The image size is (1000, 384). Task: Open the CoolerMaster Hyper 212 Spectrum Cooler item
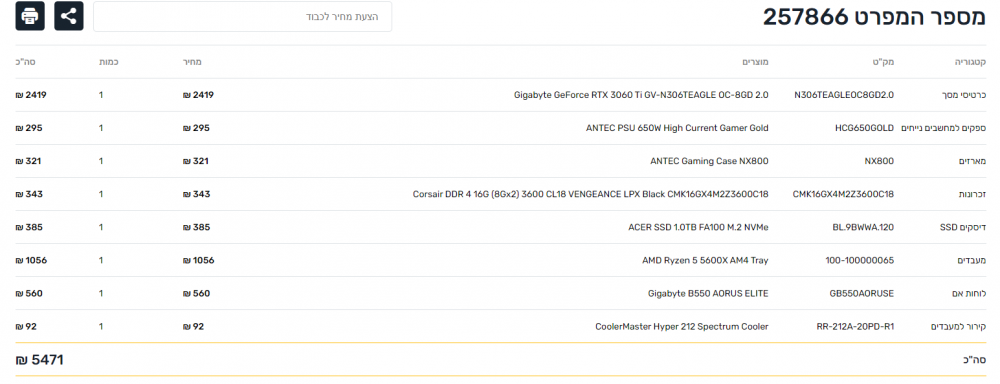(682, 327)
